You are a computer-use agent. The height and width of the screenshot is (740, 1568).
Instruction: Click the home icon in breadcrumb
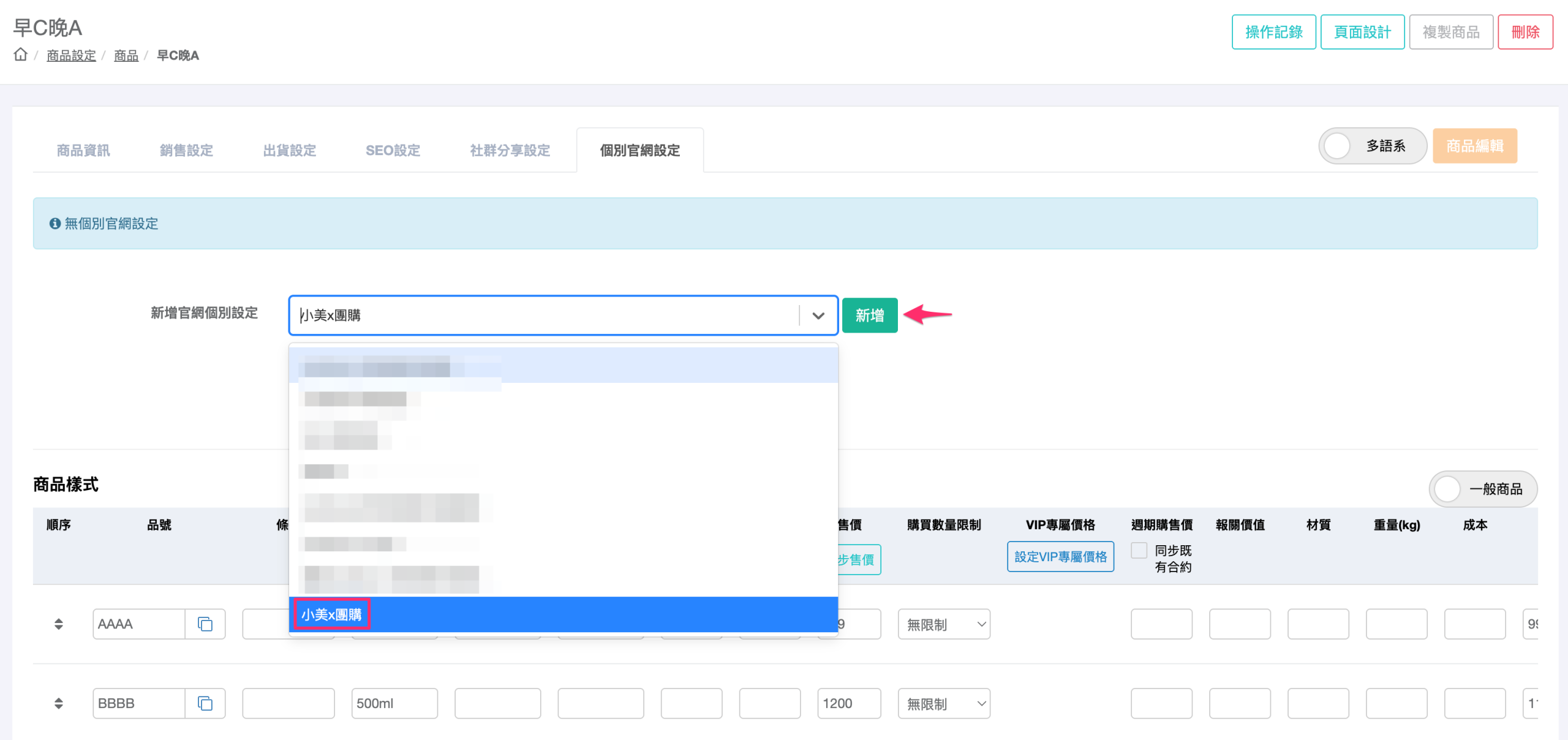(x=21, y=55)
